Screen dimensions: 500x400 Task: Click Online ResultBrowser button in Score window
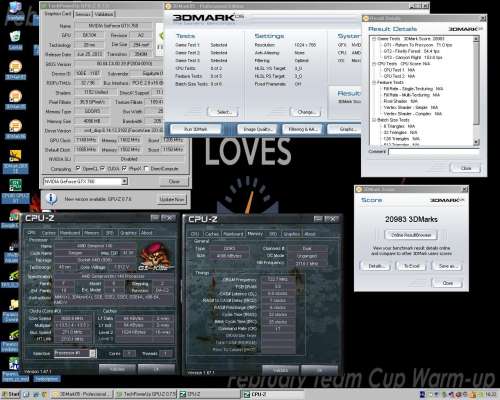pos(411,235)
